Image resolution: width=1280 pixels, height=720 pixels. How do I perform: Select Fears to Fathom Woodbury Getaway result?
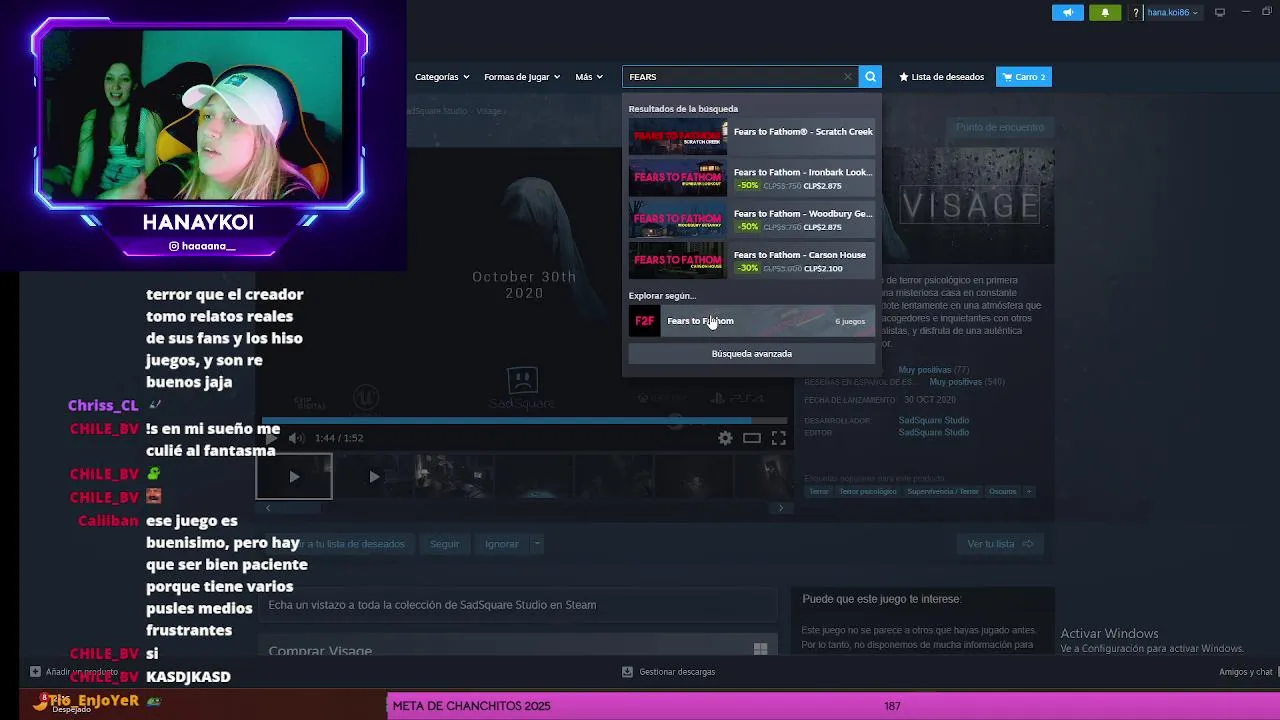752,219
